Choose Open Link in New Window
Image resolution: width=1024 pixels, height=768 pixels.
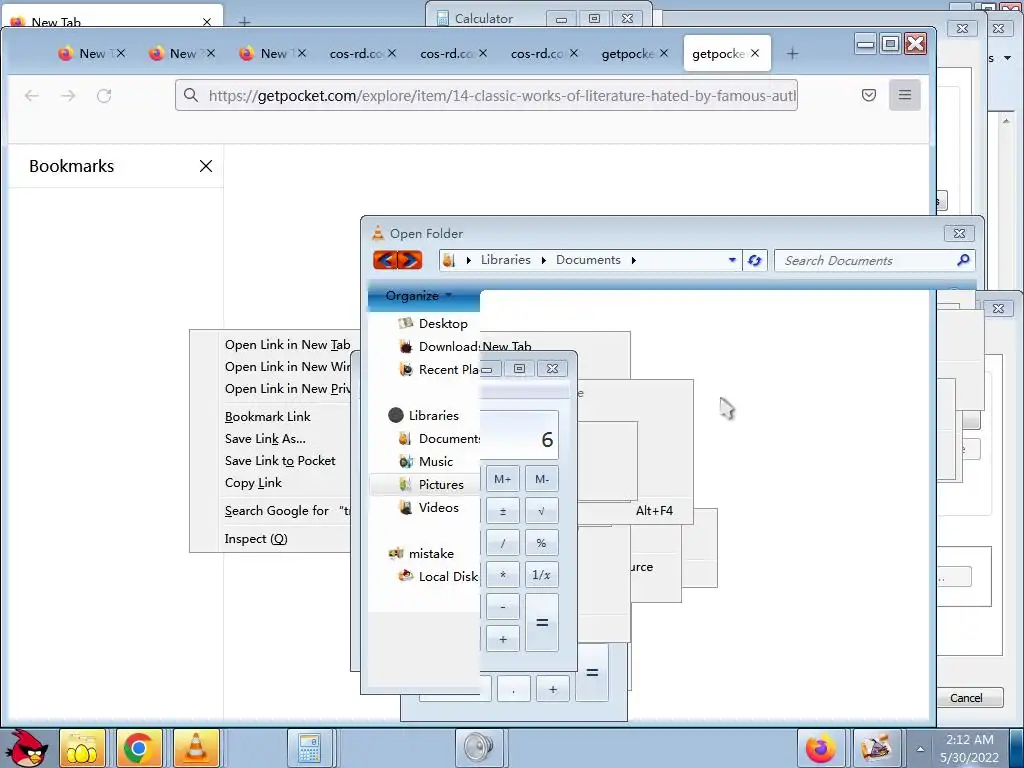(x=287, y=367)
